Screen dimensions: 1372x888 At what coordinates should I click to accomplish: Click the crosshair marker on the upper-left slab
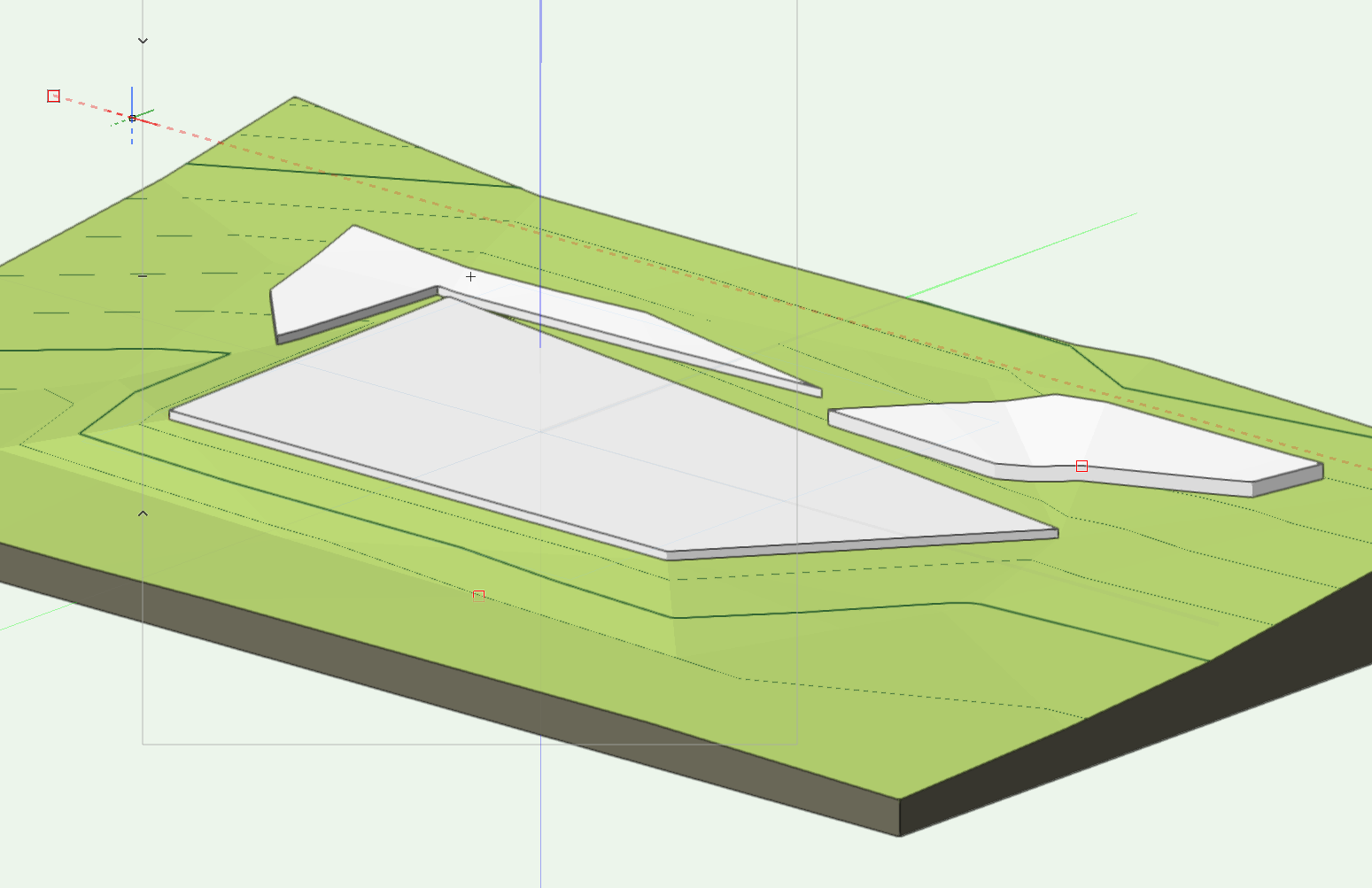(x=470, y=277)
